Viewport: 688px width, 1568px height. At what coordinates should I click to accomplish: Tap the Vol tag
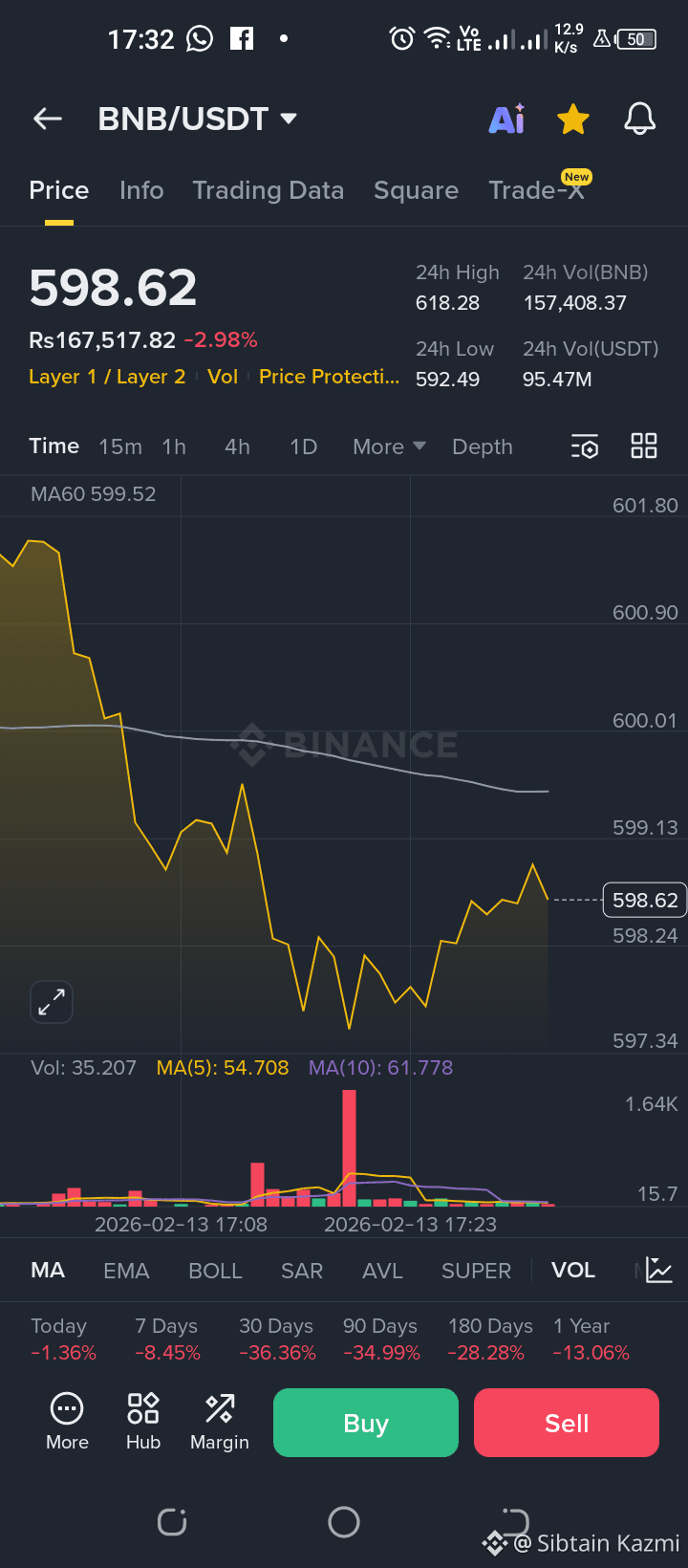(223, 377)
